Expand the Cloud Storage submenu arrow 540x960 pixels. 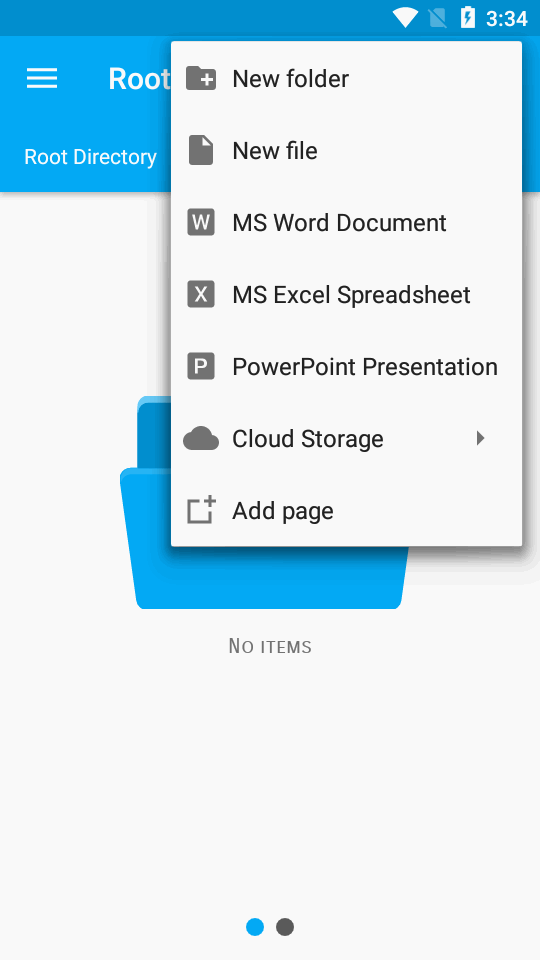pos(481,438)
